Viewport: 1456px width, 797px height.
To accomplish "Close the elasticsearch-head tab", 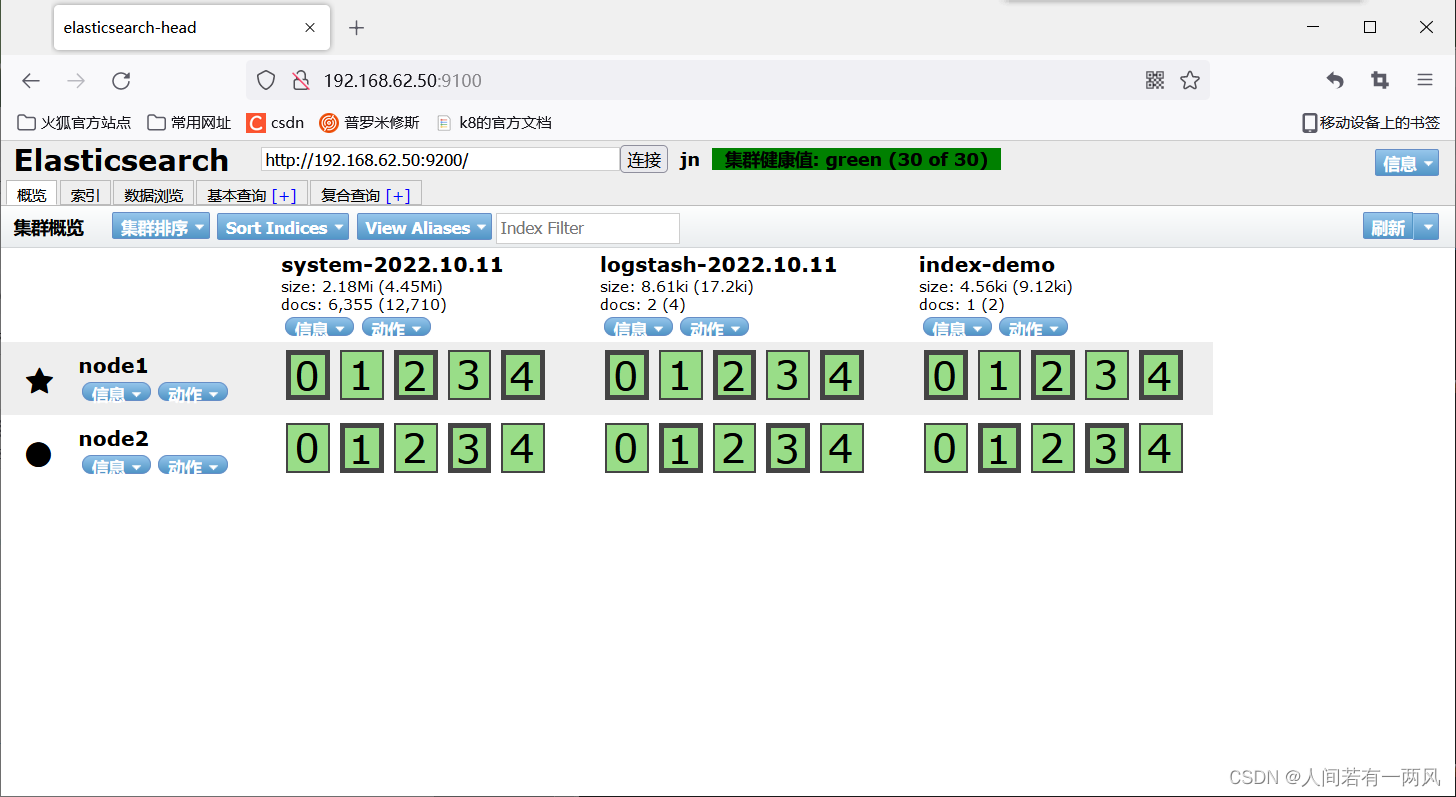I will [x=311, y=28].
